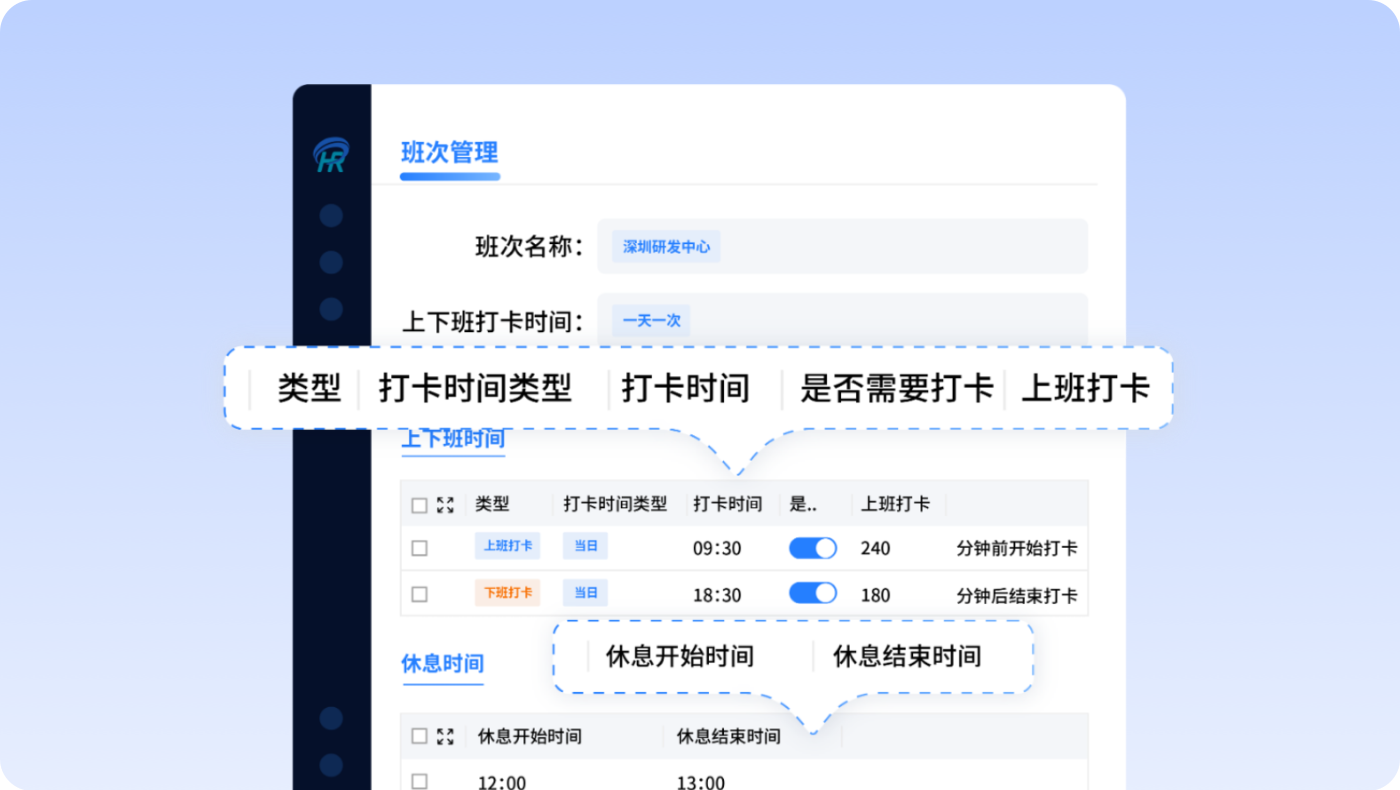Open the 上下班打卡时间 selection field
The height and width of the screenshot is (790, 1400).
841,320
